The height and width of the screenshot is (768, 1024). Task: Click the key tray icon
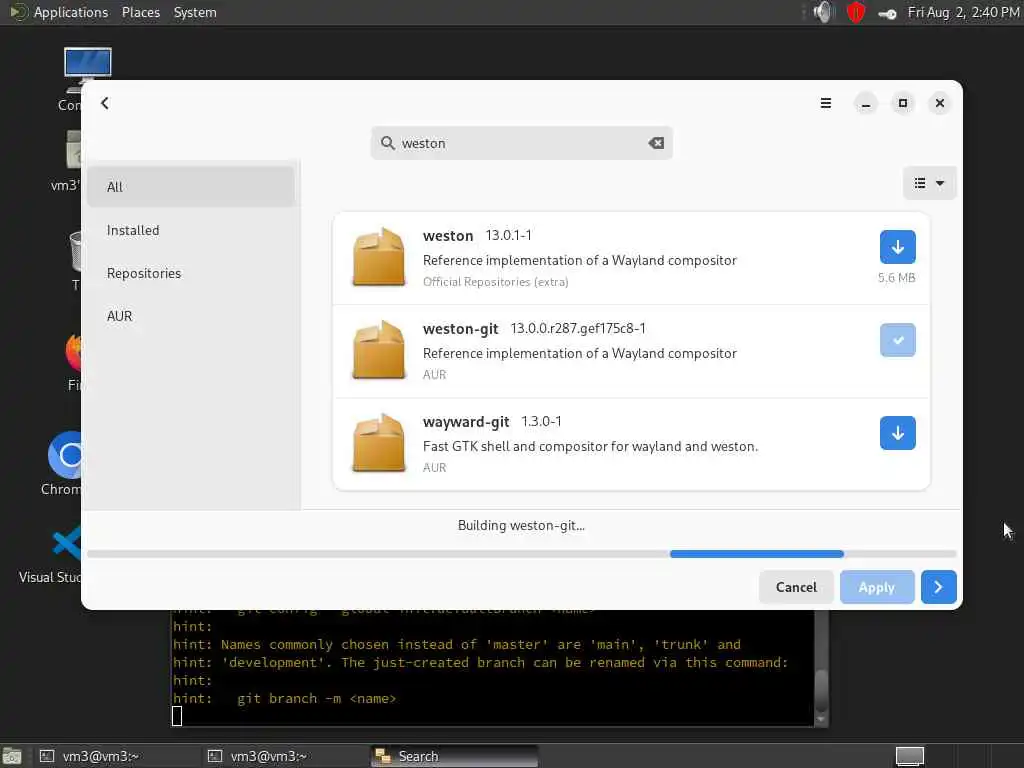point(887,14)
